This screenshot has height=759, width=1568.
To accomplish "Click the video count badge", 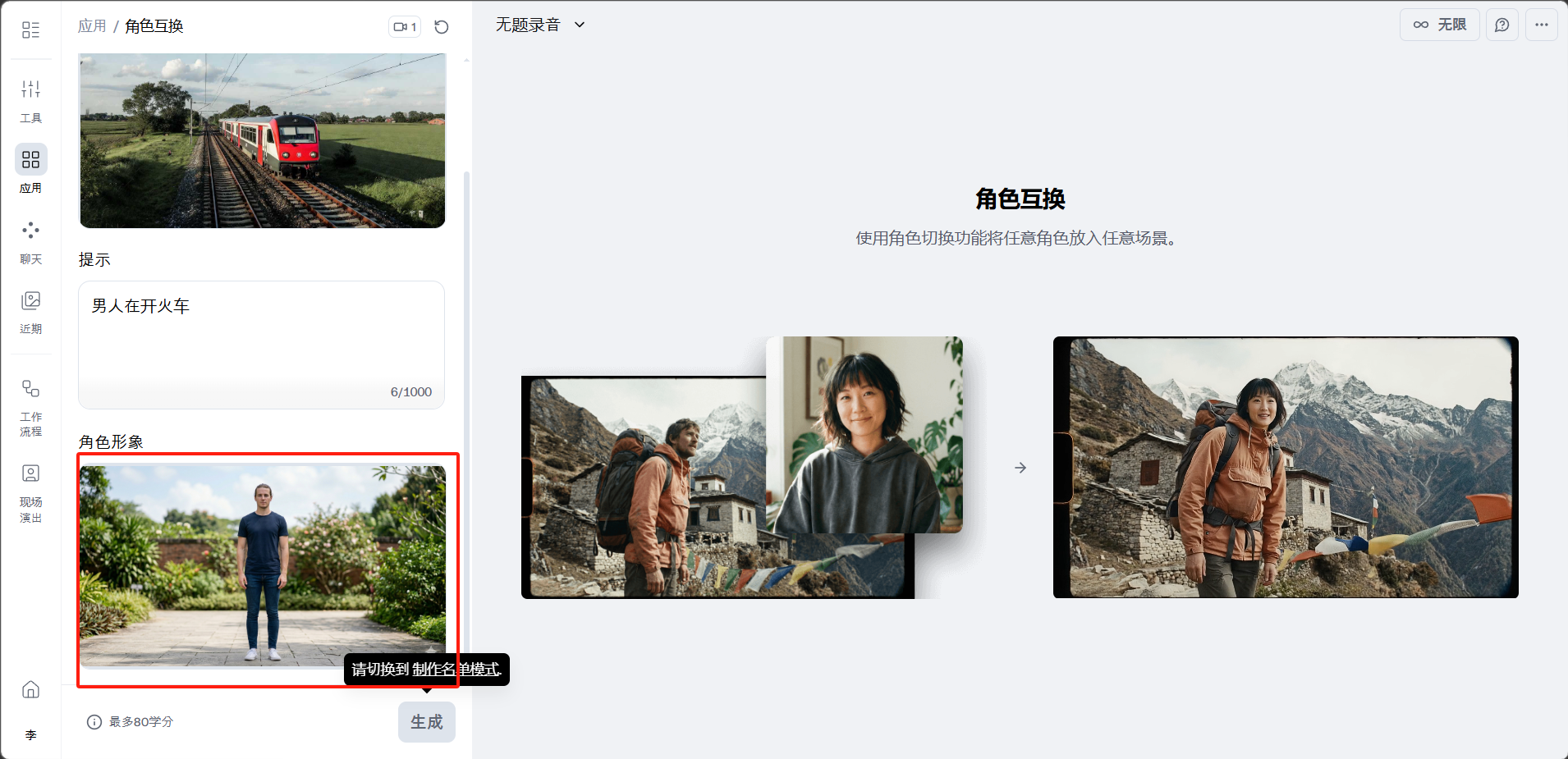I will pyautogui.click(x=405, y=27).
